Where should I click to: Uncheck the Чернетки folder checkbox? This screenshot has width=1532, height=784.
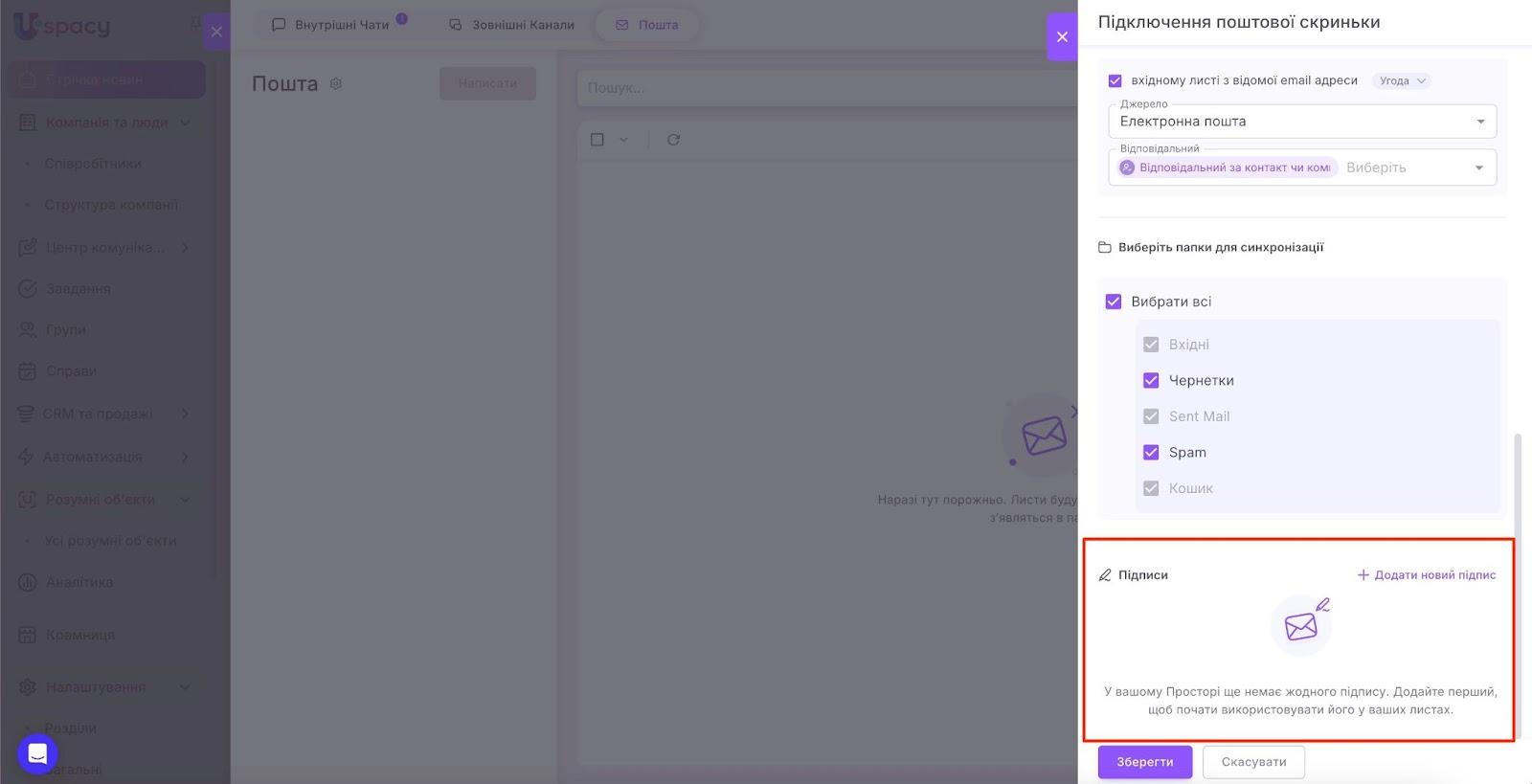tap(1151, 380)
